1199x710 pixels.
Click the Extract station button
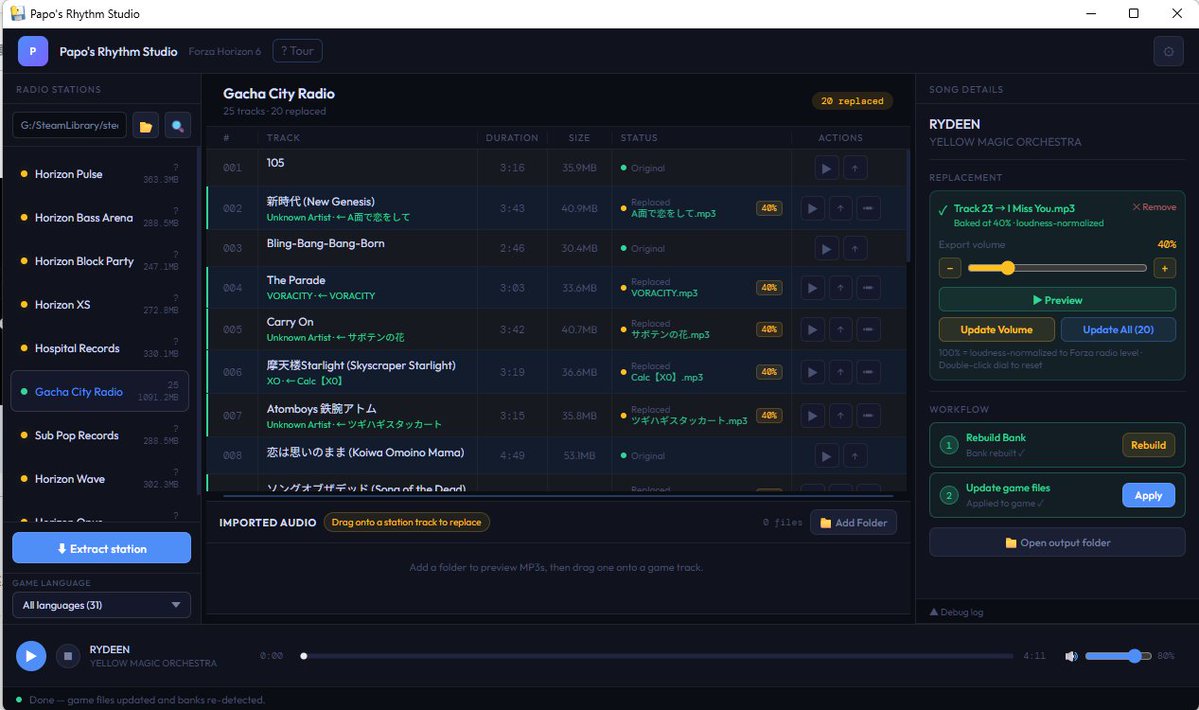[x=102, y=548]
